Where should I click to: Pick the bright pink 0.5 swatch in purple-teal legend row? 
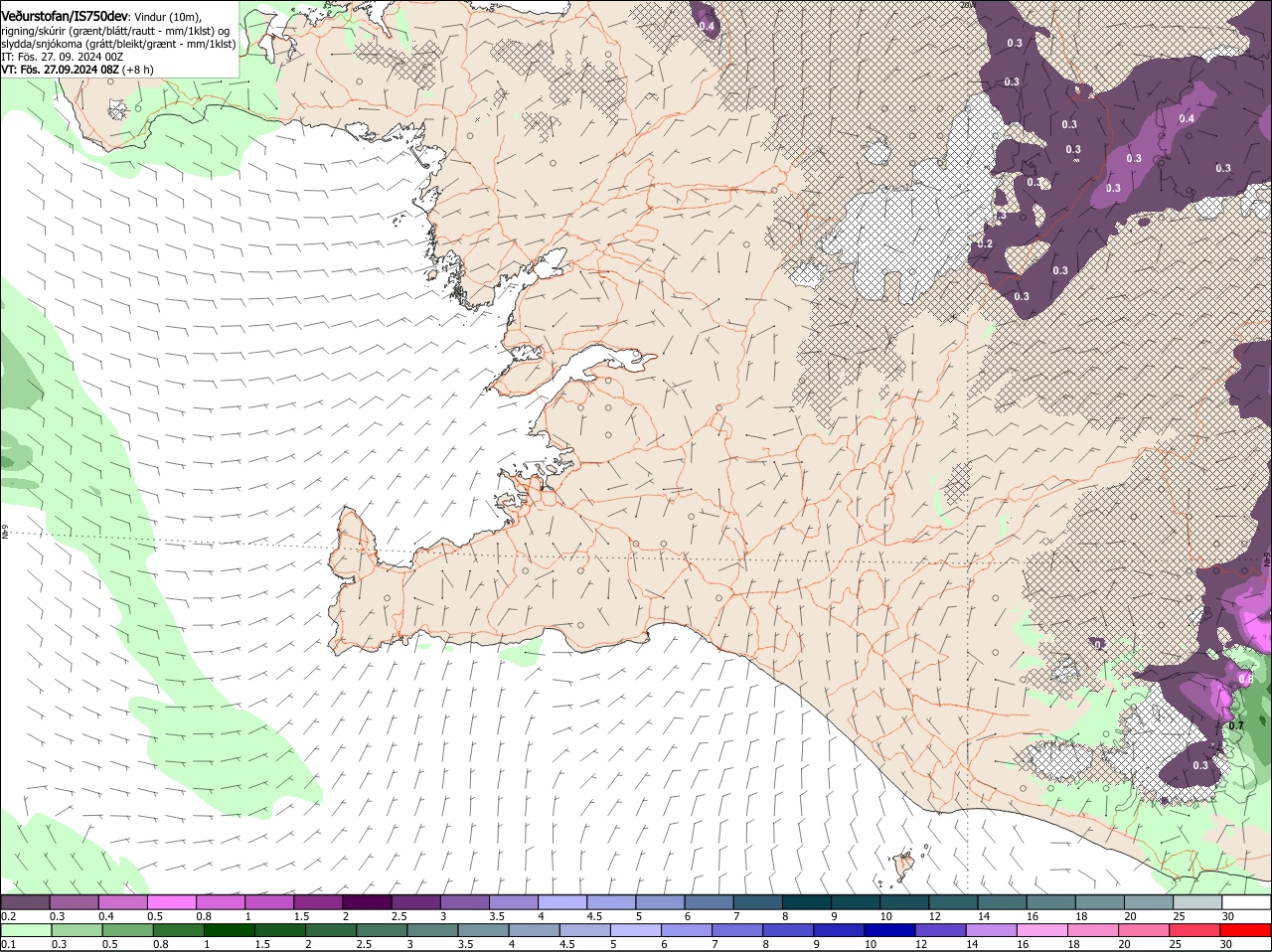tap(171, 901)
